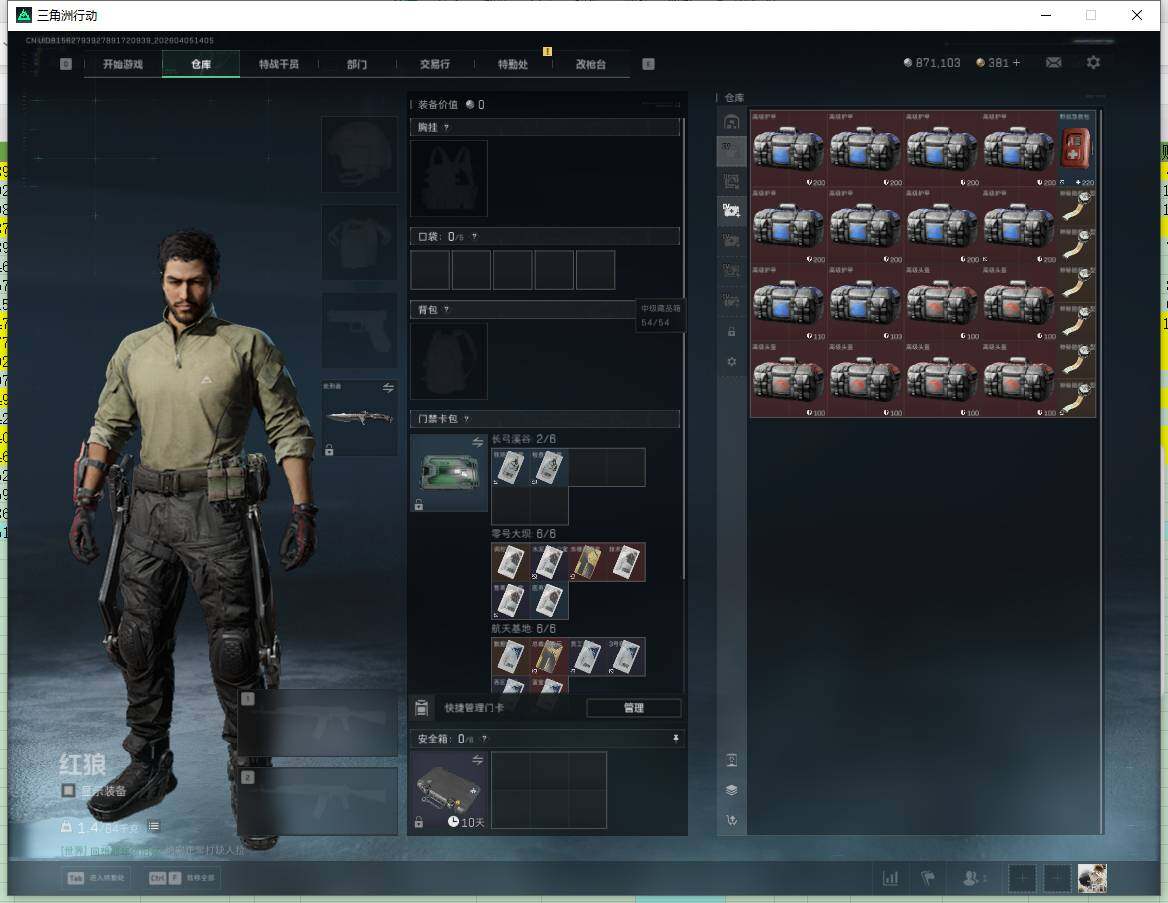
Task: Click the Ctrl F shortcut hint button
Action: [x=182, y=878]
